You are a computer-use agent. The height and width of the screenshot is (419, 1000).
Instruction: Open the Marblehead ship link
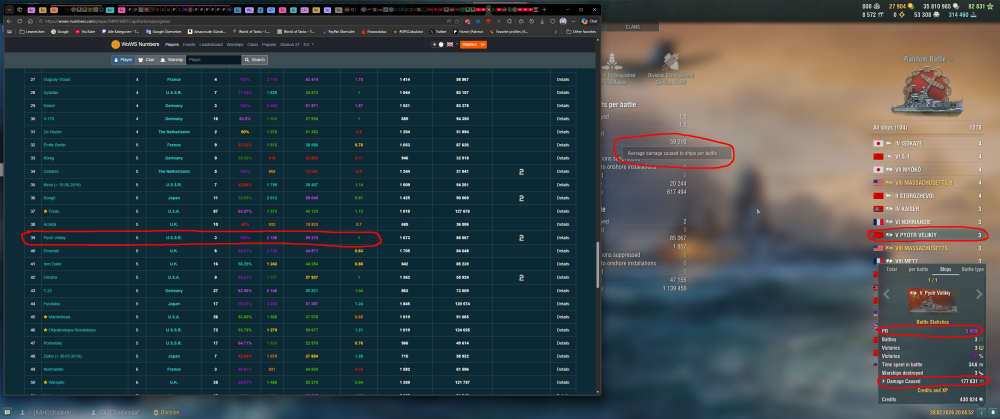tap(58, 317)
